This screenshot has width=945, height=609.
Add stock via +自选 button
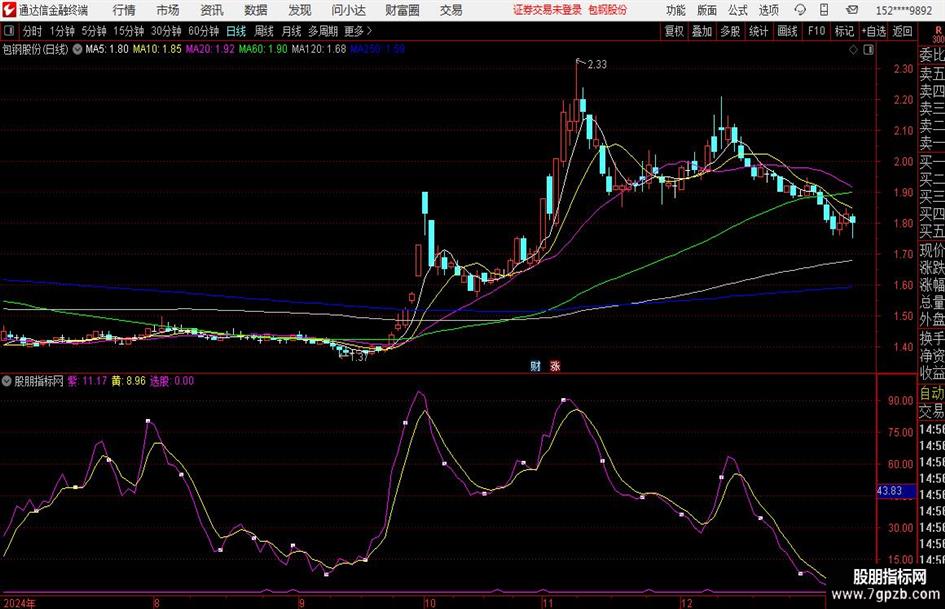tap(874, 31)
